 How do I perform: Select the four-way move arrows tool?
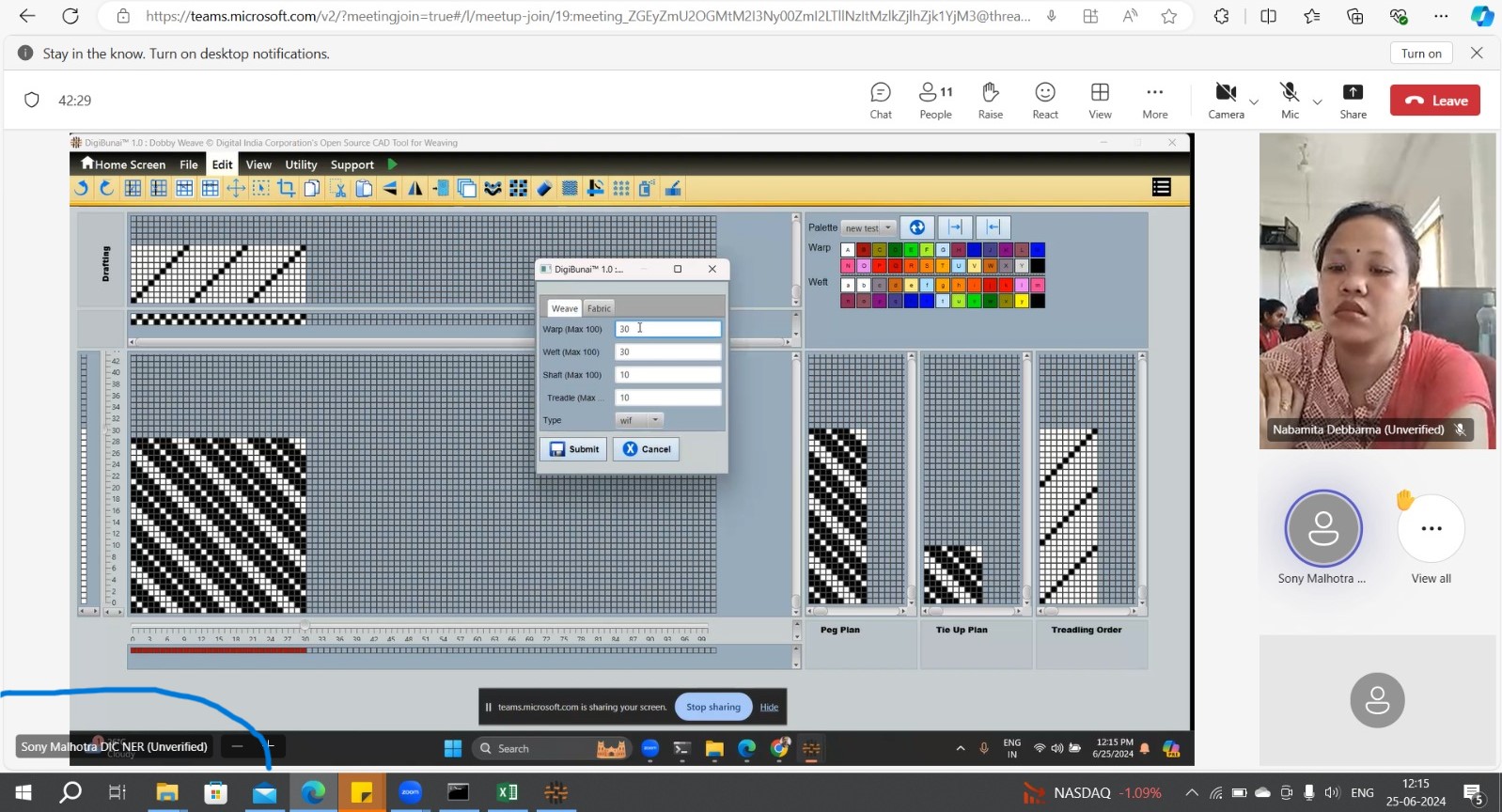pos(236,188)
